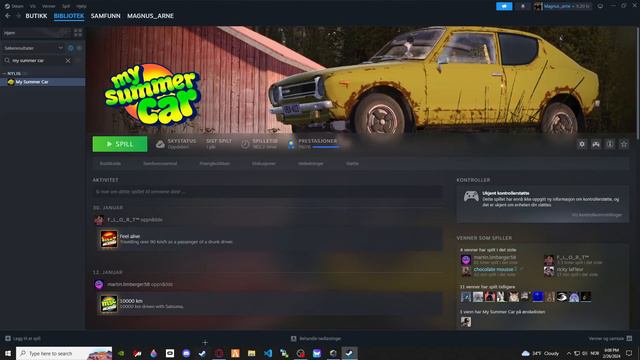Go forward with the navigation arrow
640x360 pixels.
(18, 16)
